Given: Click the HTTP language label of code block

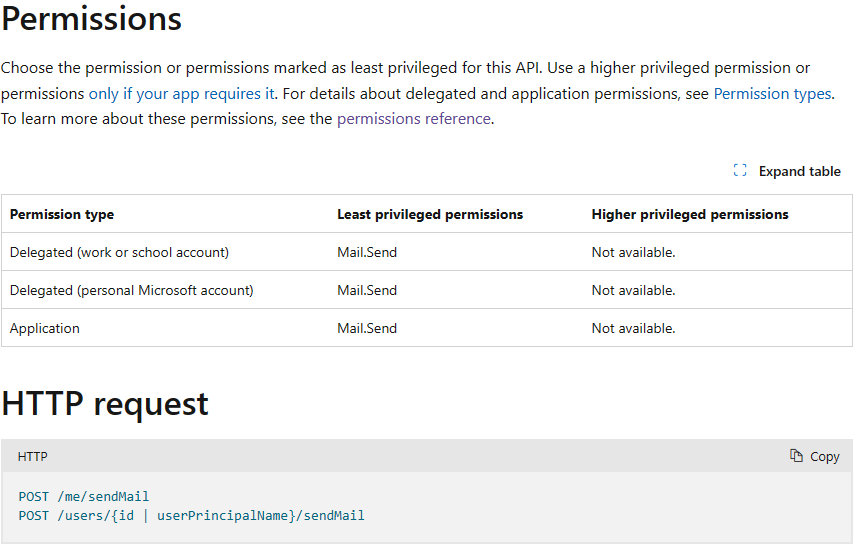Looking at the screenshot, I should coord(33,457).
